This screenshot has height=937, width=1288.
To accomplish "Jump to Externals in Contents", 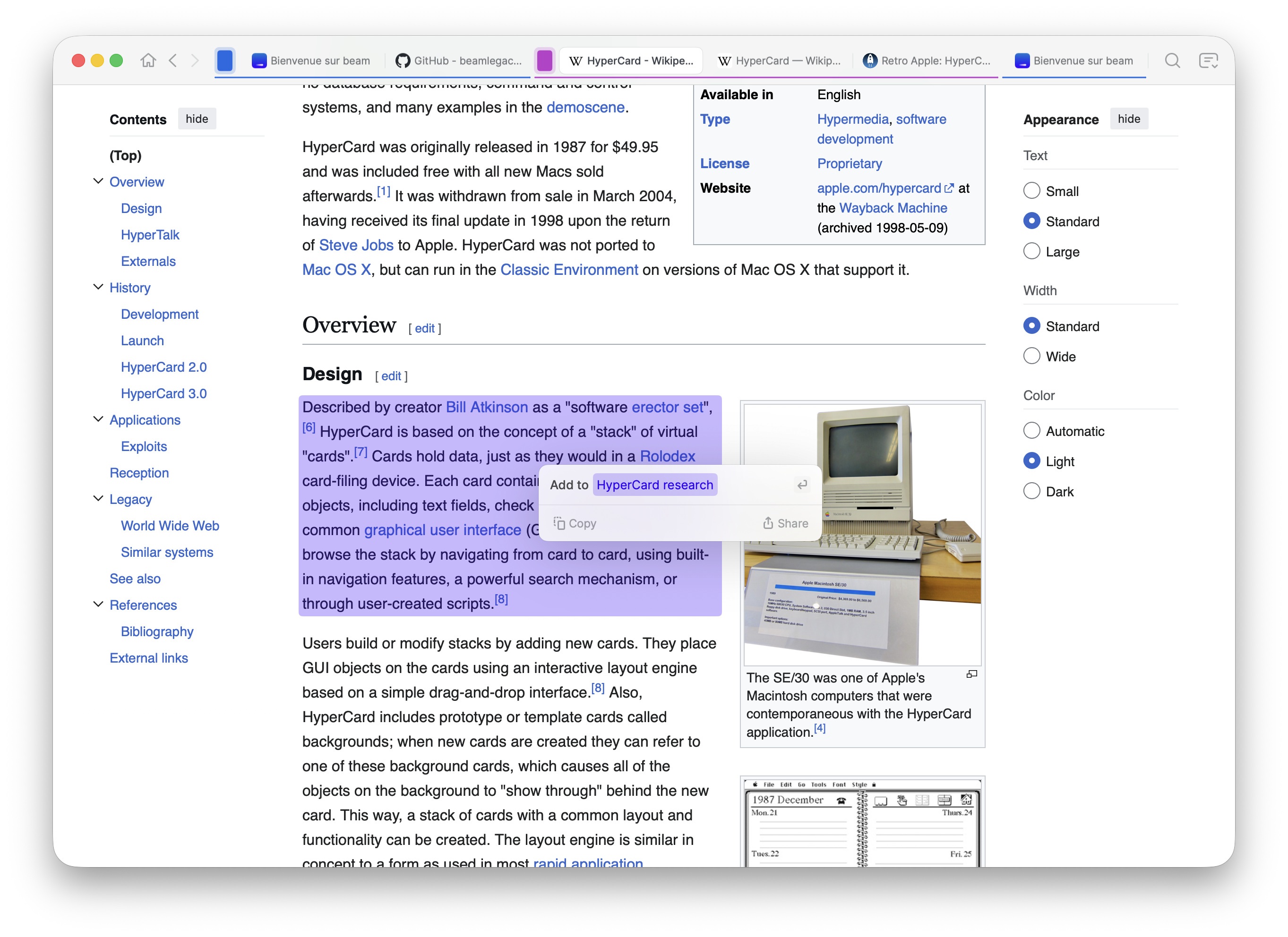I will (148, 261).
